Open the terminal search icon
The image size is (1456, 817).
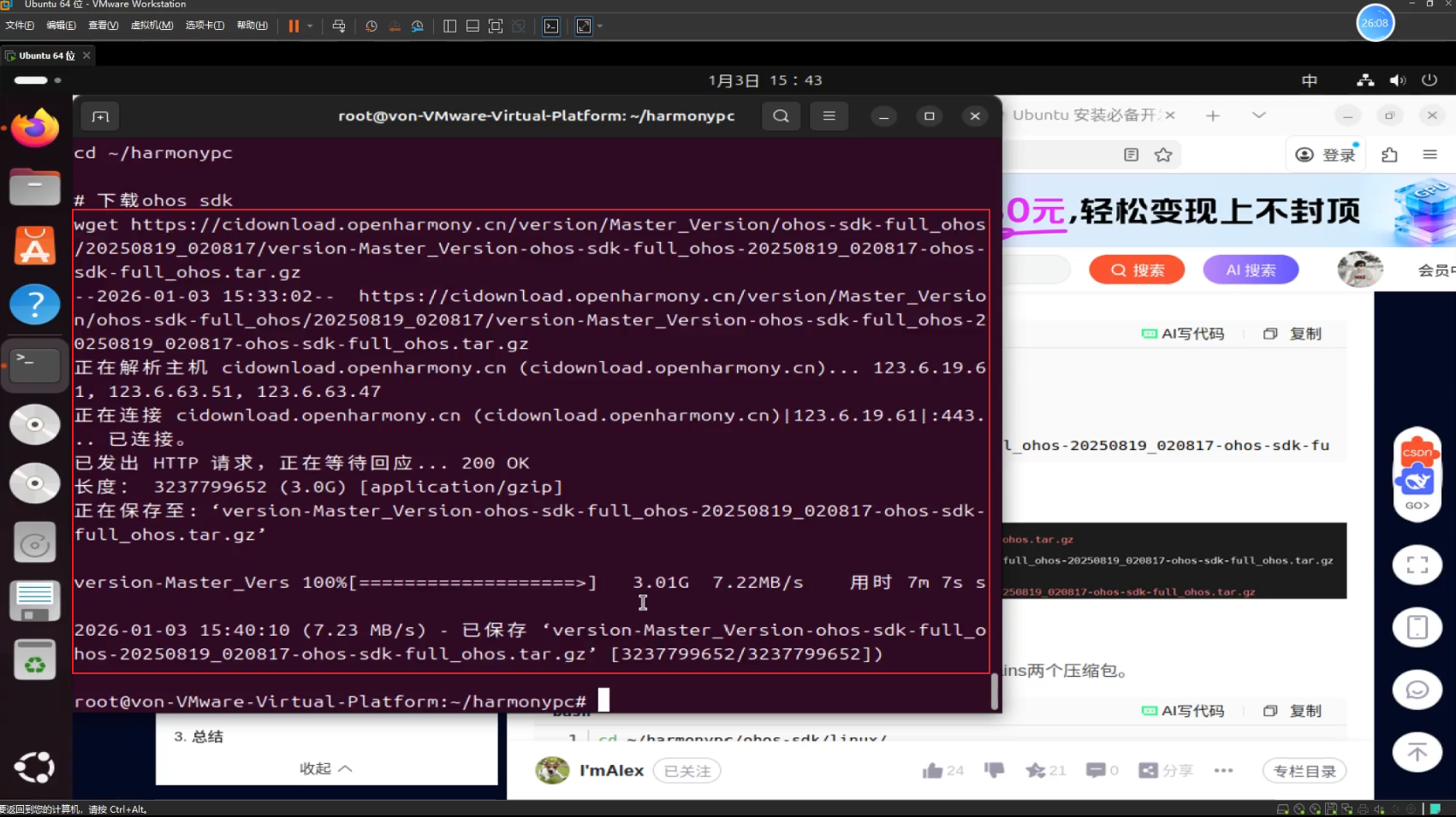(x=780, y=115)
